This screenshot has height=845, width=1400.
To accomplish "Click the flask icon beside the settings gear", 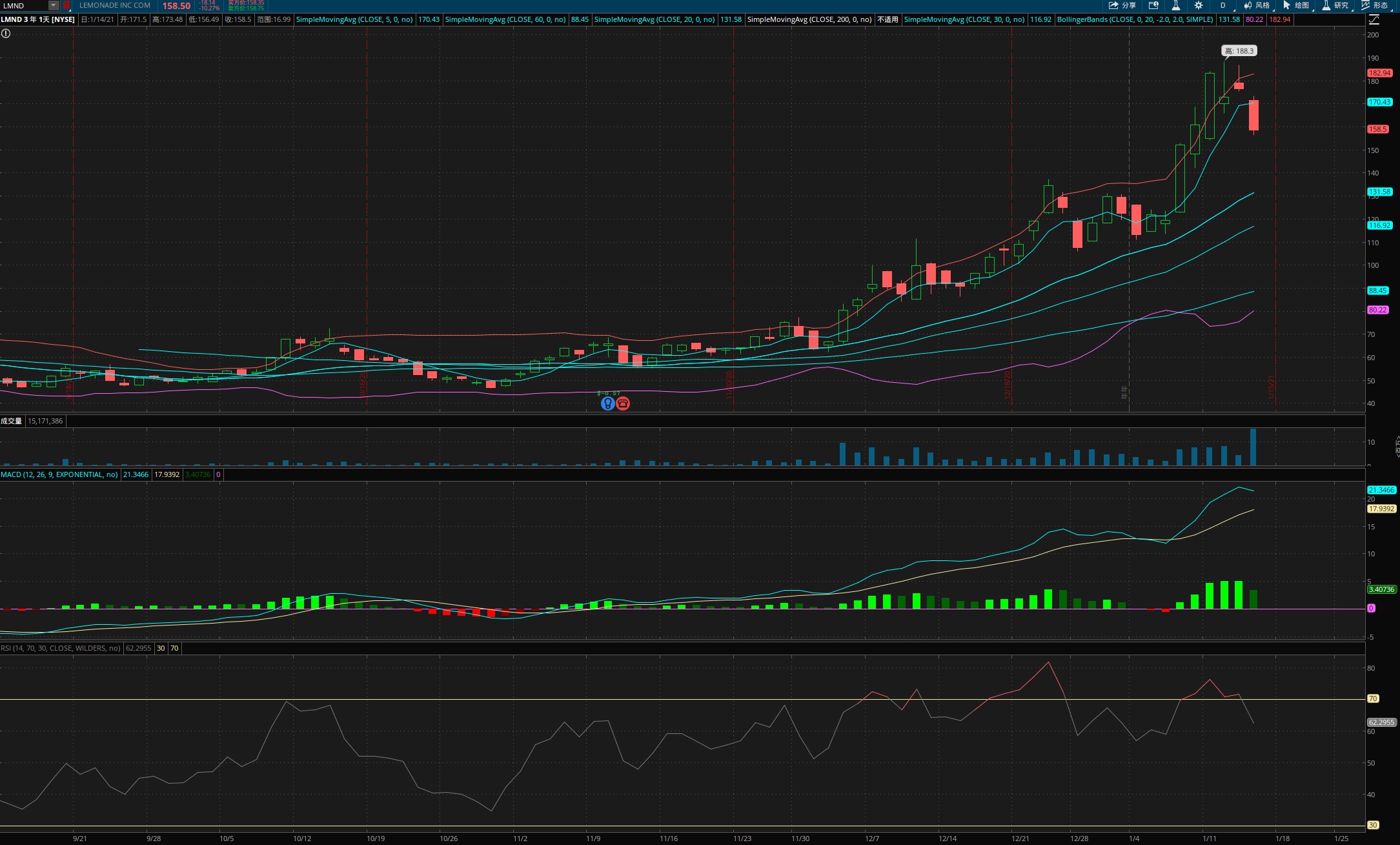I will tap(1175, 5).
